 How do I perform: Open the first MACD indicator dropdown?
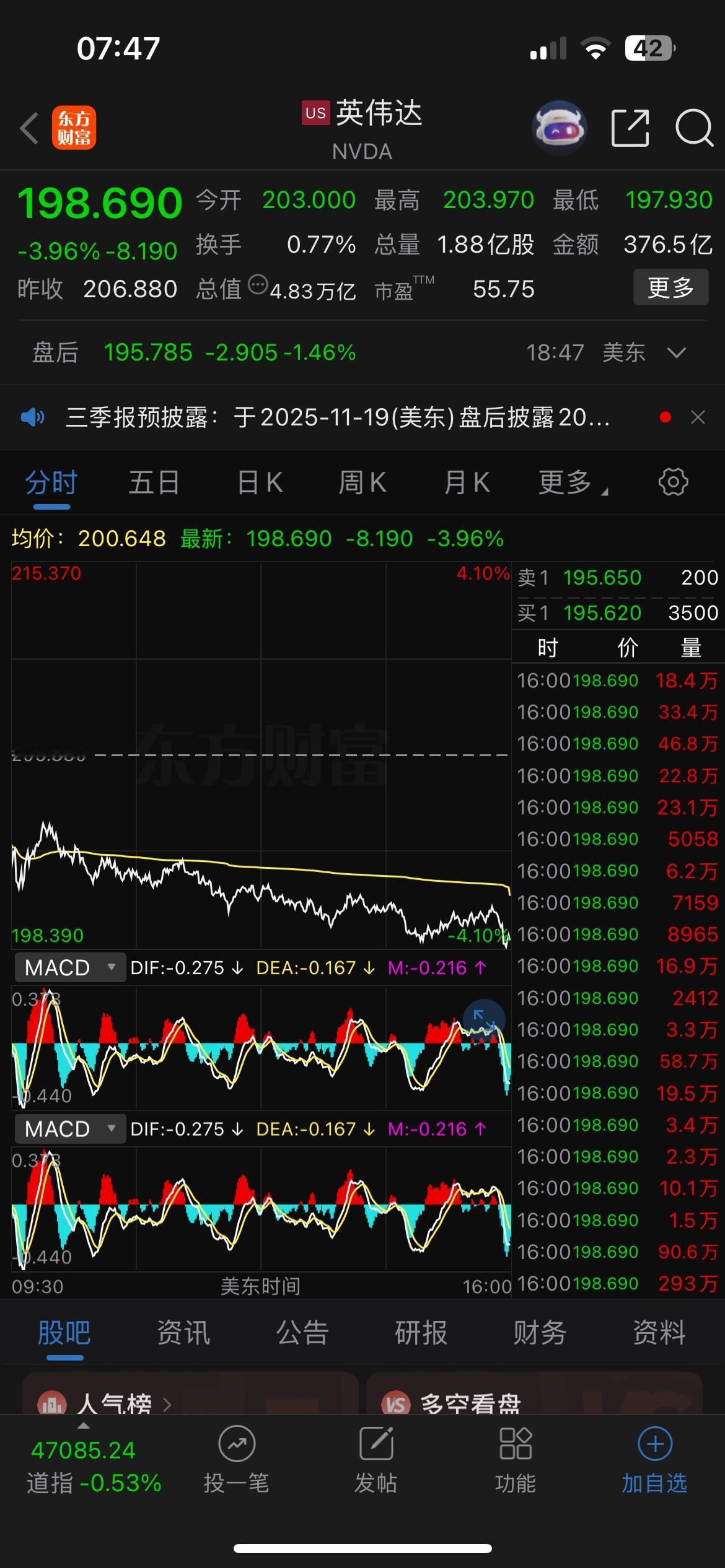(x=71, y=968)
